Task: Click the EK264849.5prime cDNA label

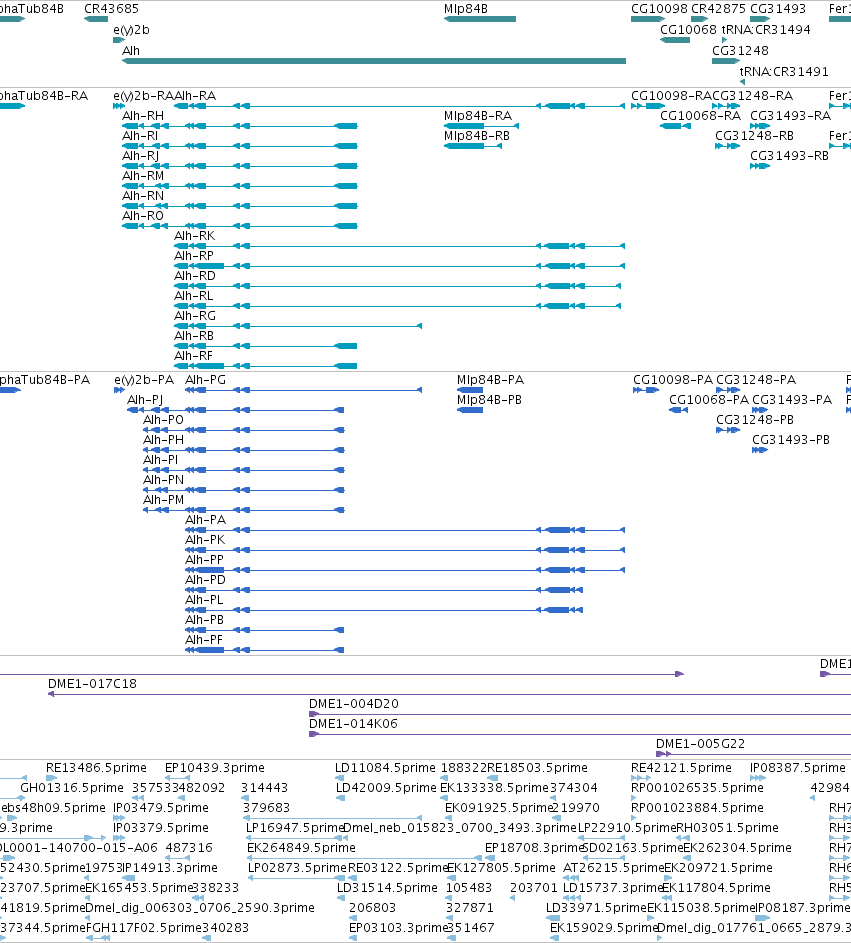Action: [301, 848]
